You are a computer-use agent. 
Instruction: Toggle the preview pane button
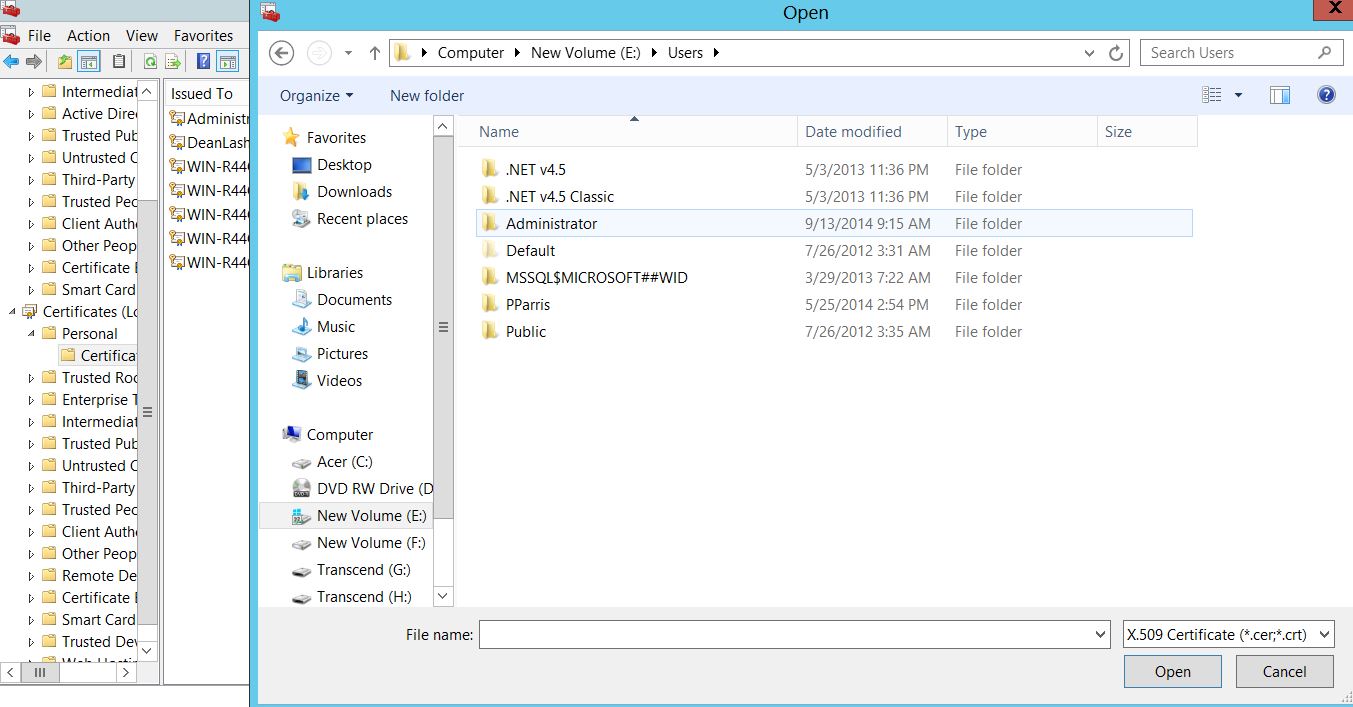click(1279, 95)
